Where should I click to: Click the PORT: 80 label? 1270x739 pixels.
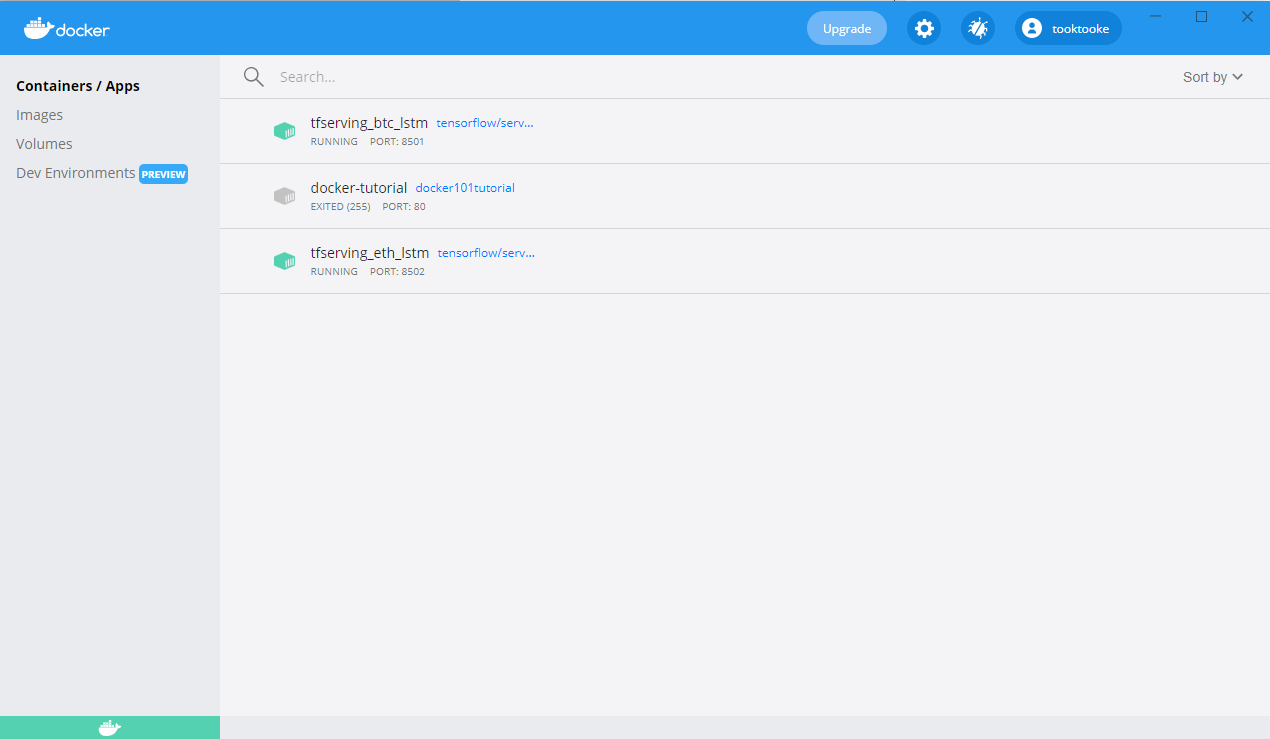(x=404, y=207)
